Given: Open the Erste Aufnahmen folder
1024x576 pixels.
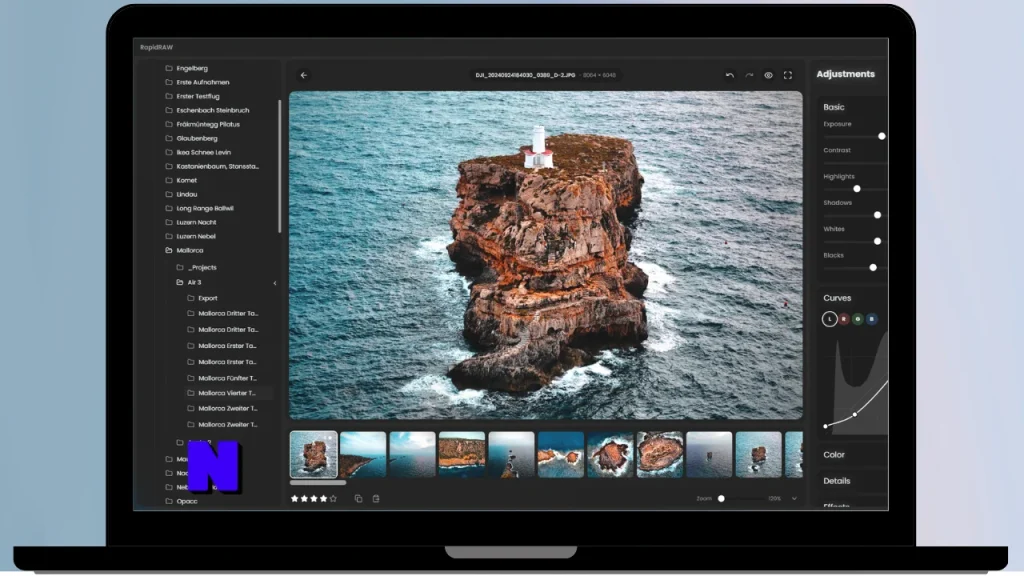Looking at the screenshot, I should pos(202,82).
